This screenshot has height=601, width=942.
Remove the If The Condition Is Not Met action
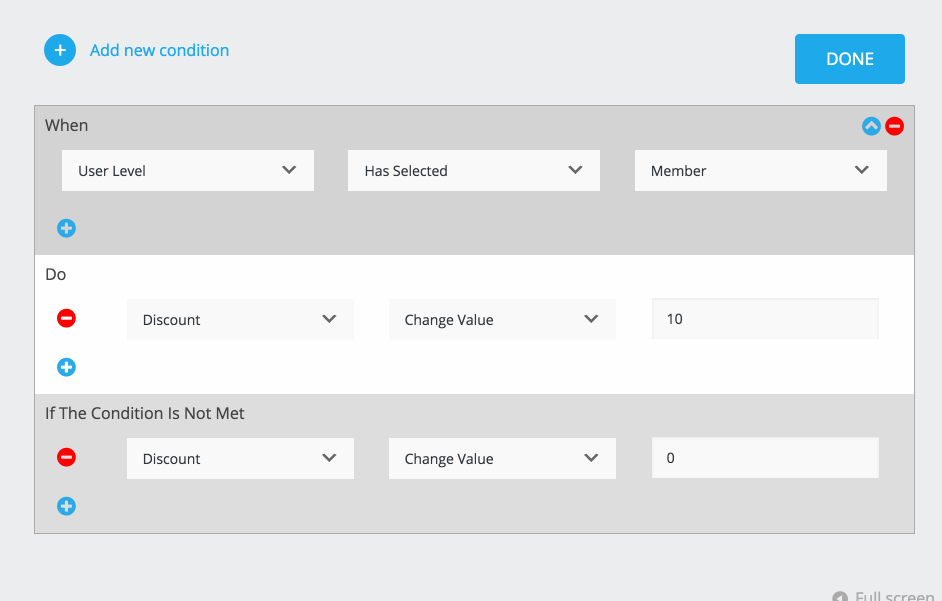pos(66,458)
